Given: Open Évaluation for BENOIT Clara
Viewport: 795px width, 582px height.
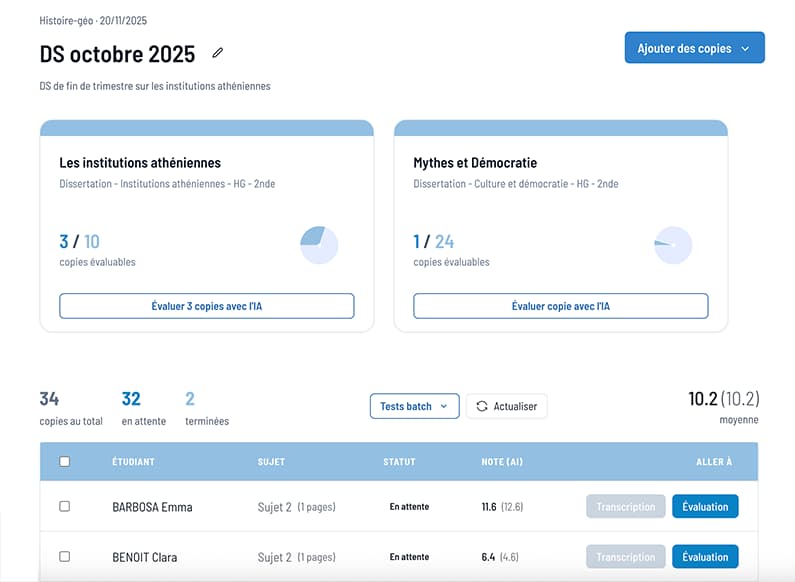Looking at the screenshot, I should [705, 557].
